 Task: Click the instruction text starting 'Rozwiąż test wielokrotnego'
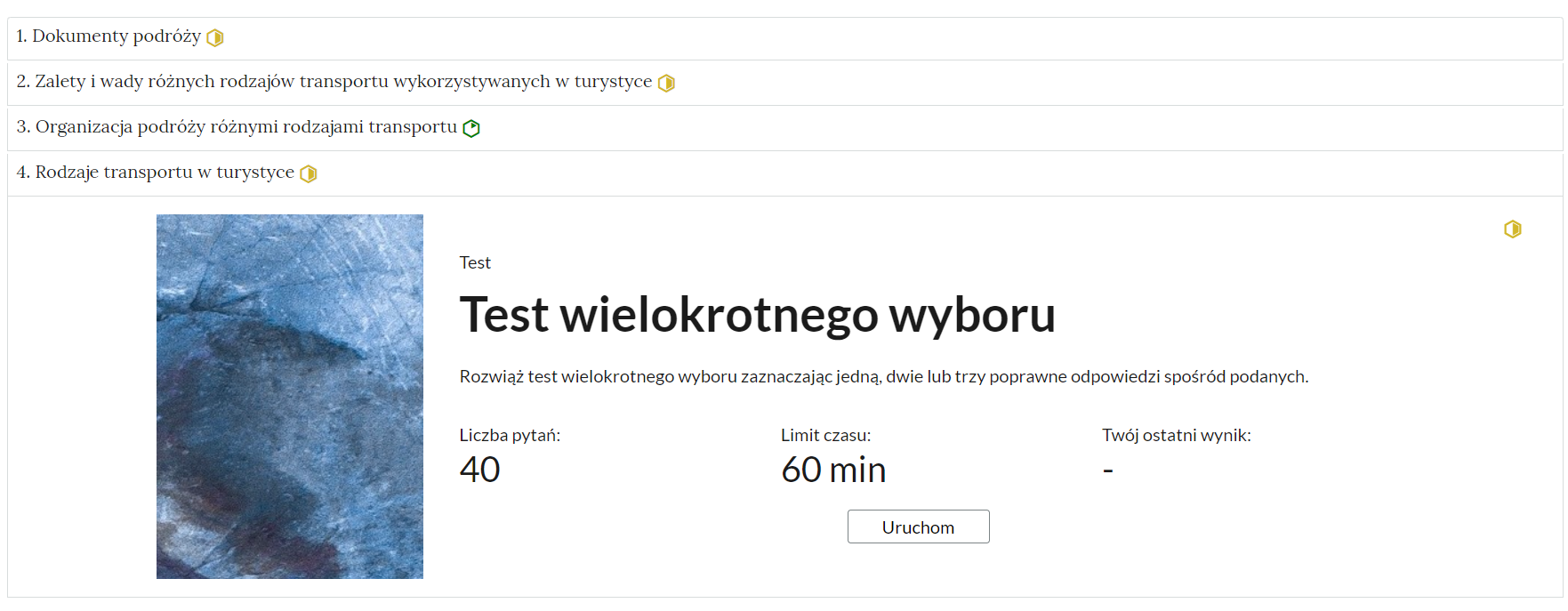pos(884,377)
